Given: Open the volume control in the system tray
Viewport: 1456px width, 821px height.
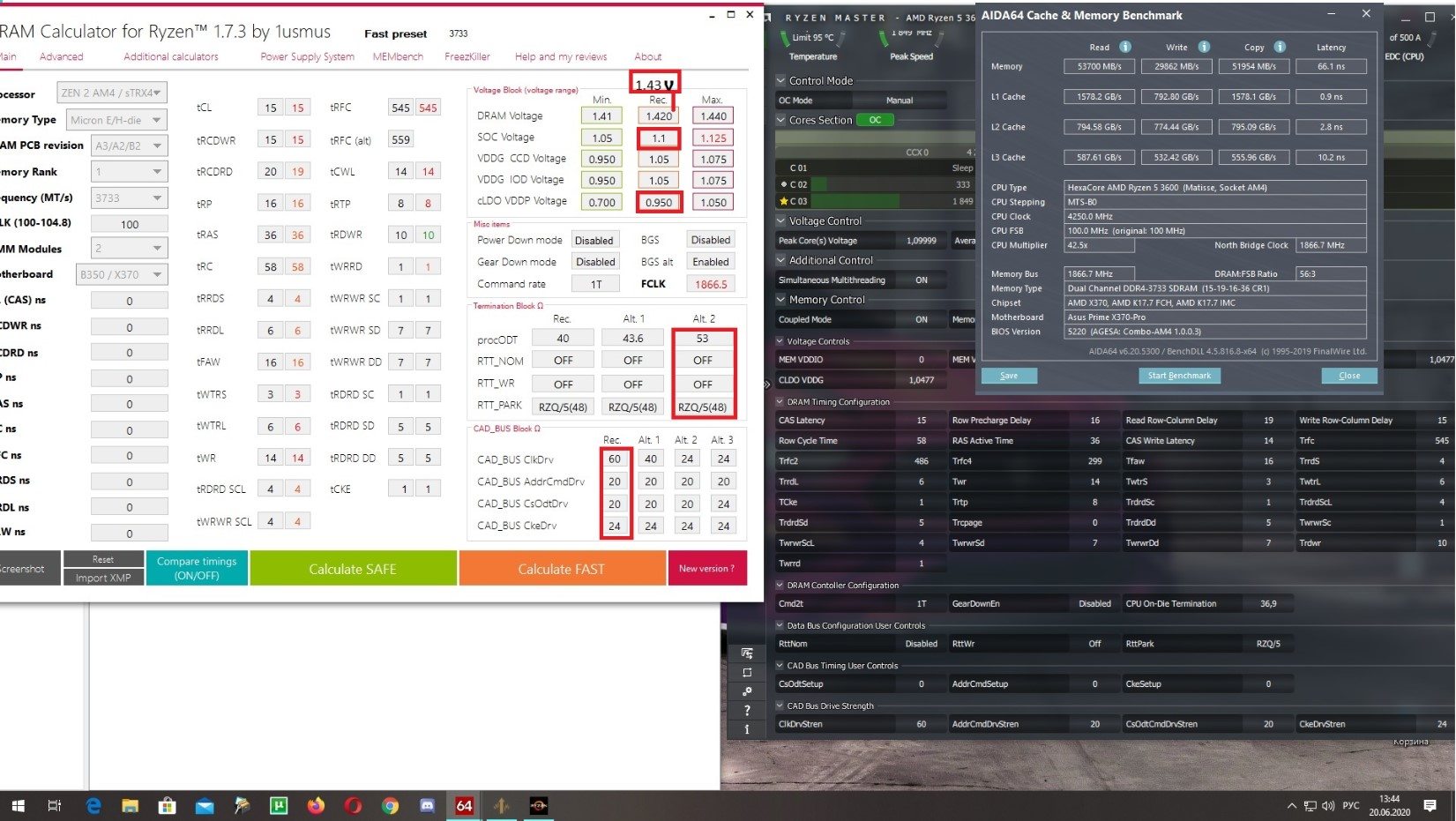Looking at the screenshot, I should click(x=1328, y=806).
